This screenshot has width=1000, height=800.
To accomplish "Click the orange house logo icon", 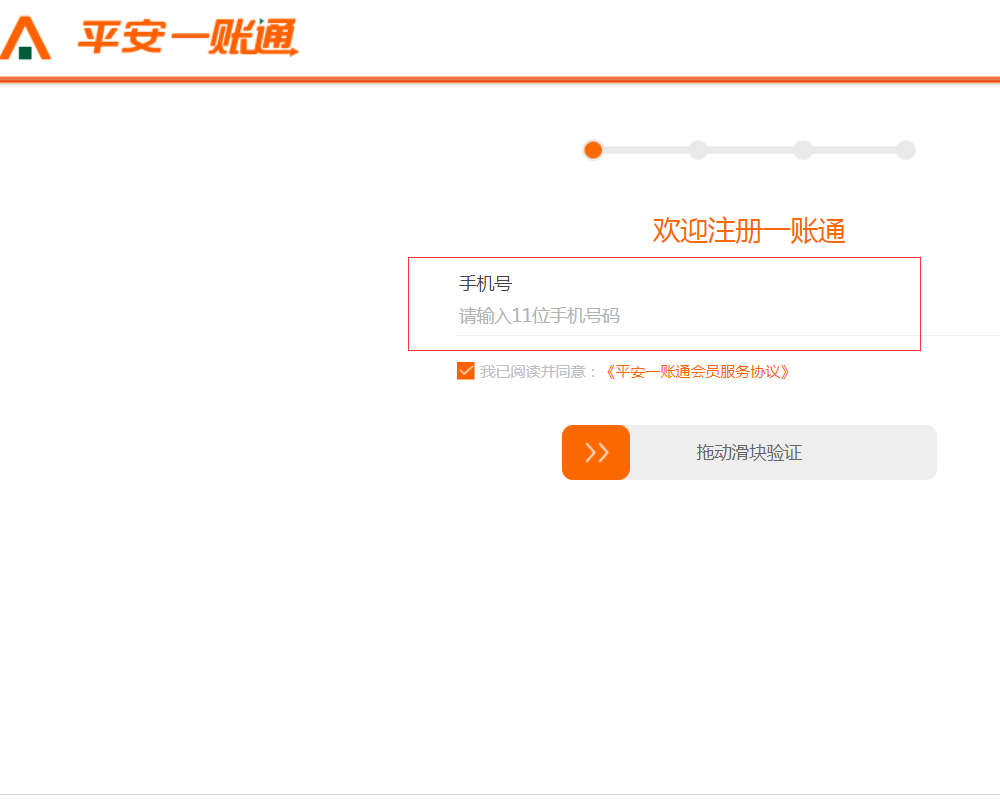I will [x=24, y=38].
